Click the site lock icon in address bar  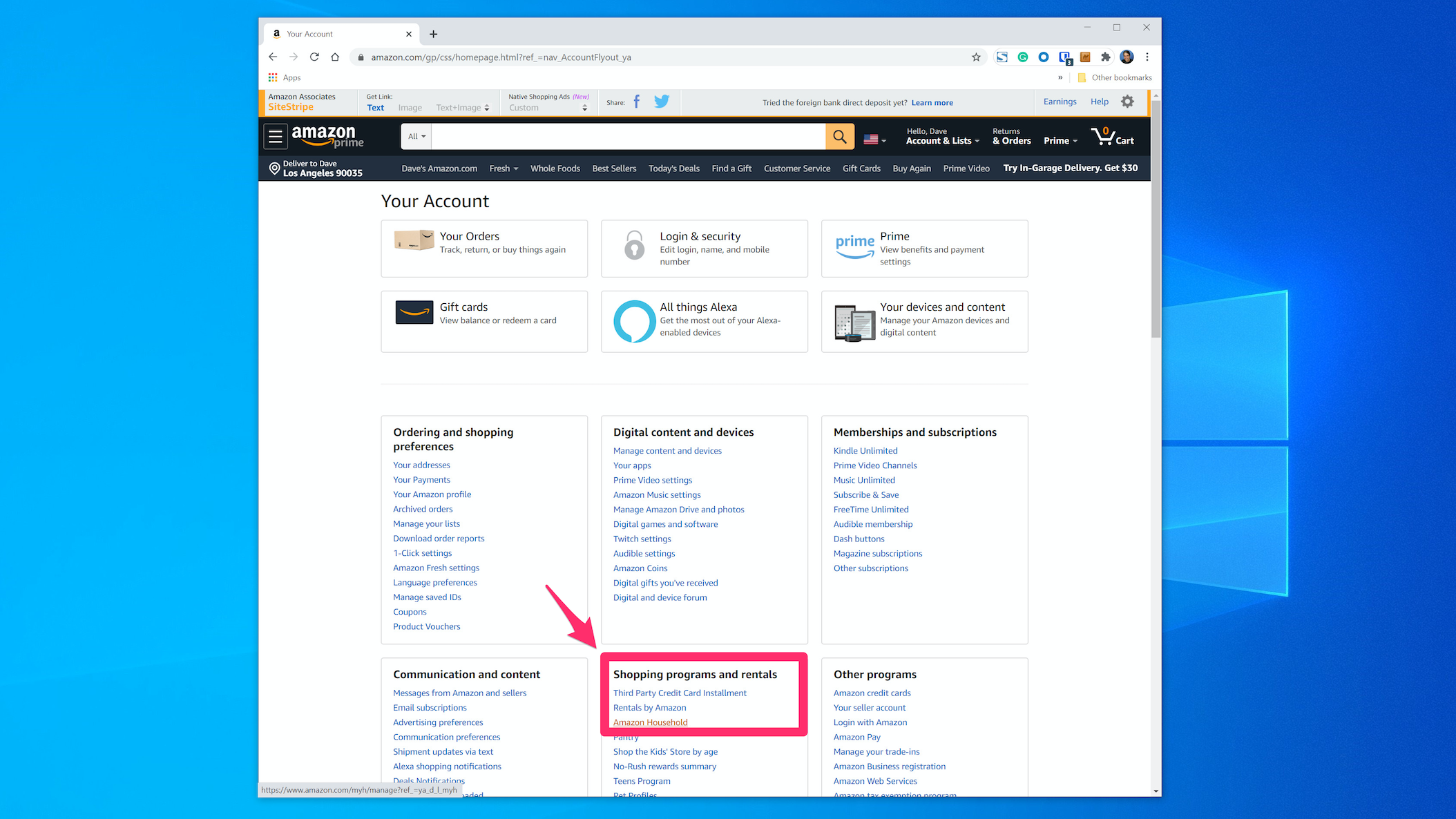361,57
